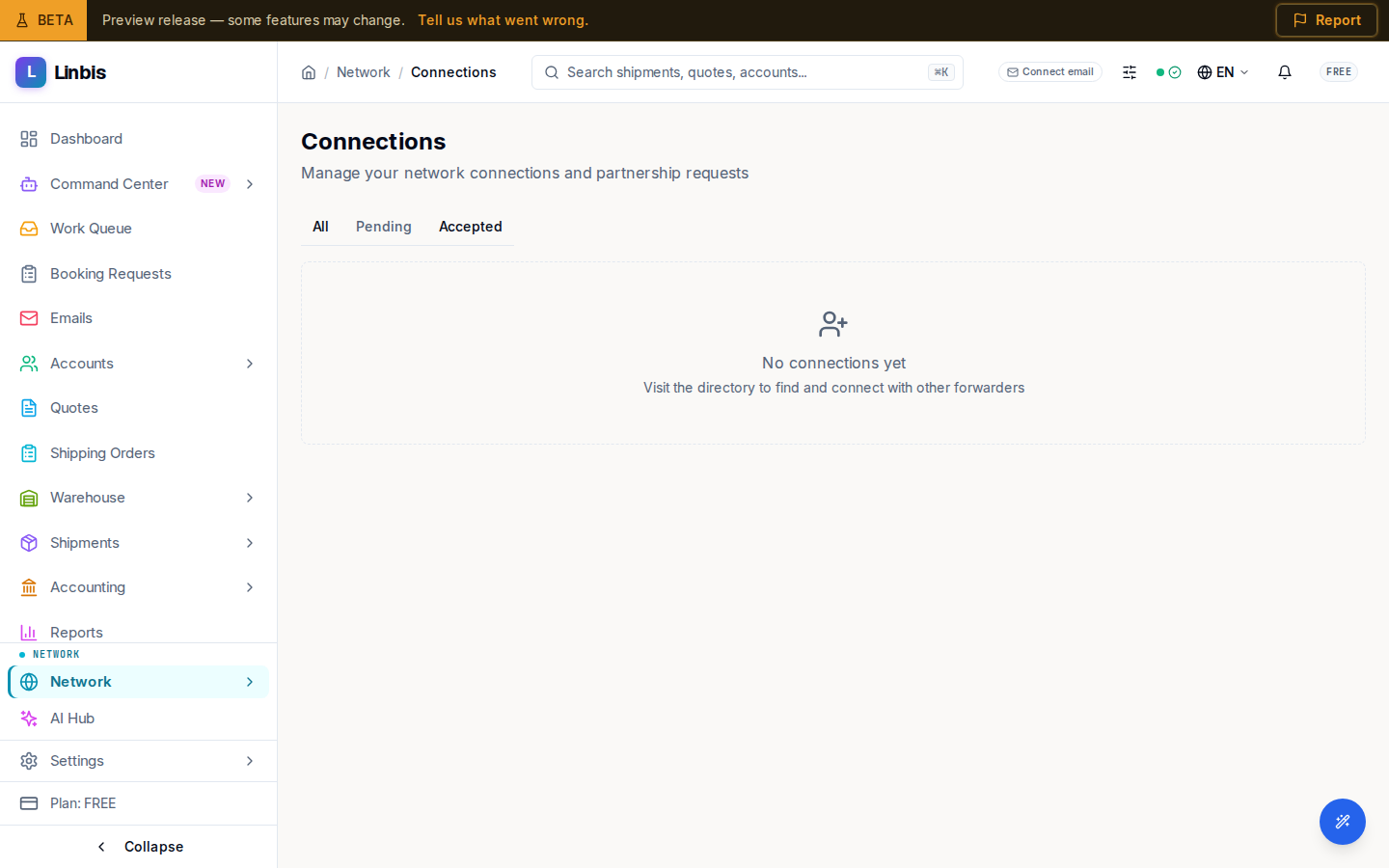
Task: Click the FREE plan badge in header
Action: click(1339, 72)
